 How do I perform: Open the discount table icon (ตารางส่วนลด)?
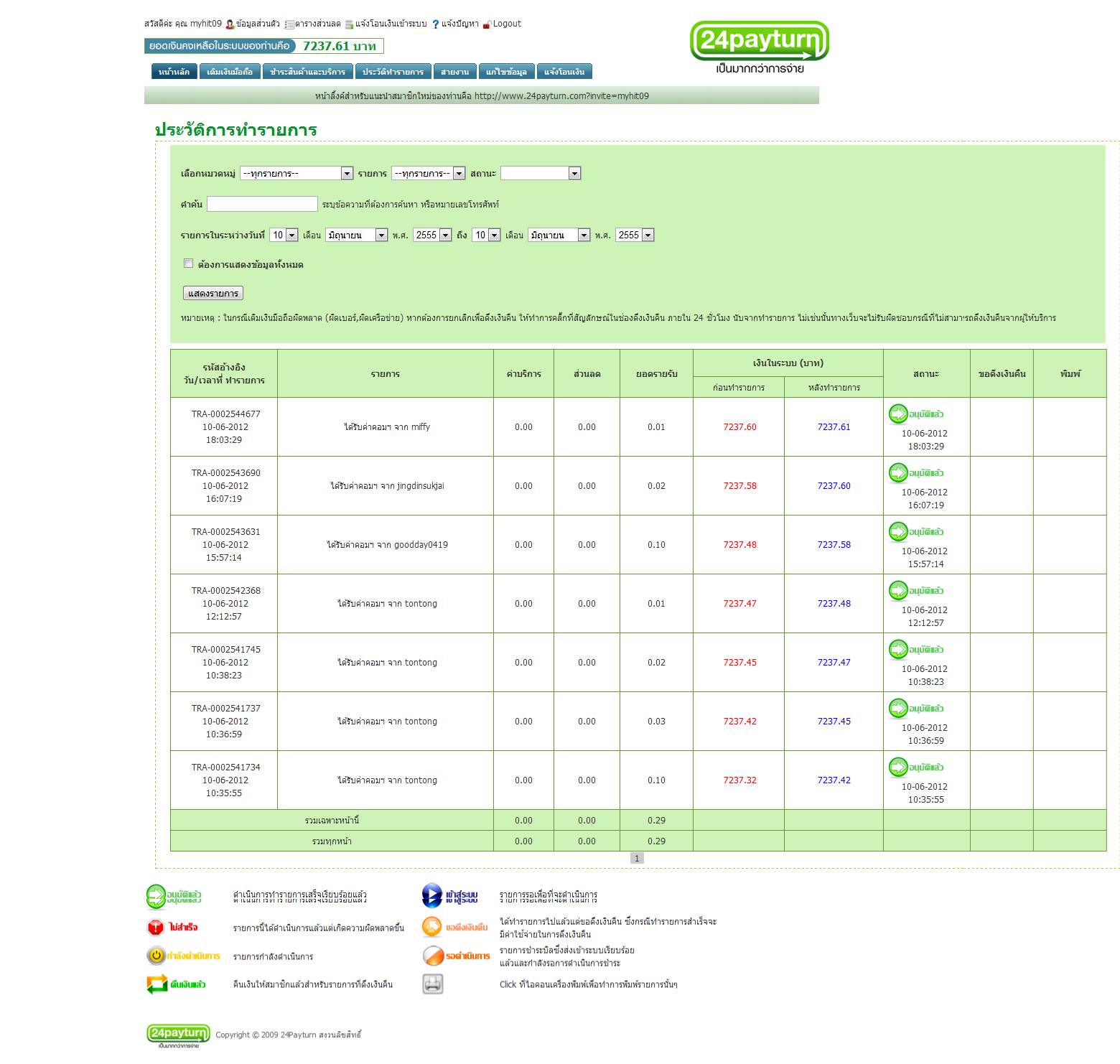pyautogui.click(x=289, y=24)
